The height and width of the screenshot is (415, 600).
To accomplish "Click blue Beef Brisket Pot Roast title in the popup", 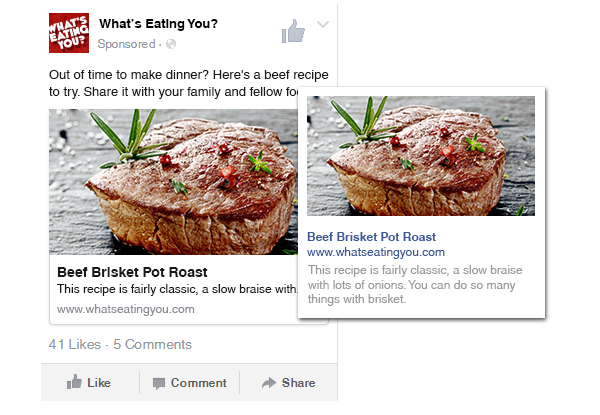I will point(372,237).
